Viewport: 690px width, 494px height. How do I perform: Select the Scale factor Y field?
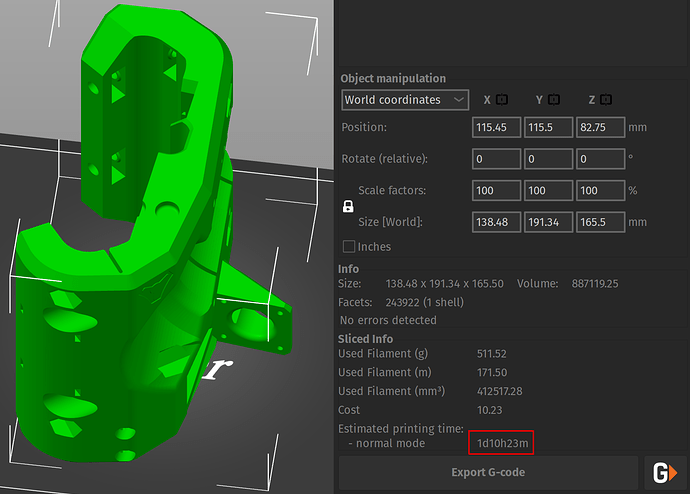pyautogui.click(x=548, y=190)
